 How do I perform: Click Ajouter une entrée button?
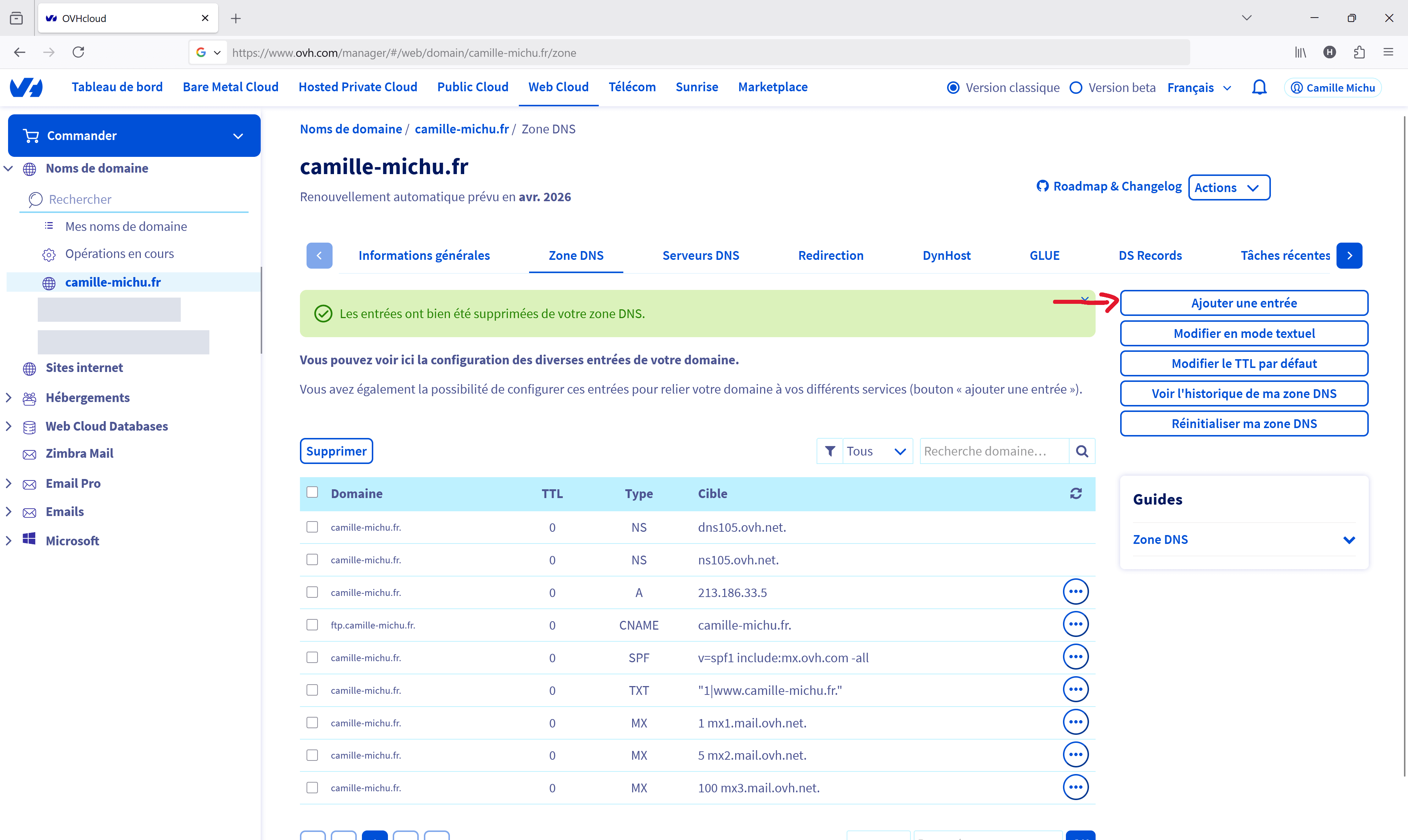pyautogui.click(x=1243, y=303)
